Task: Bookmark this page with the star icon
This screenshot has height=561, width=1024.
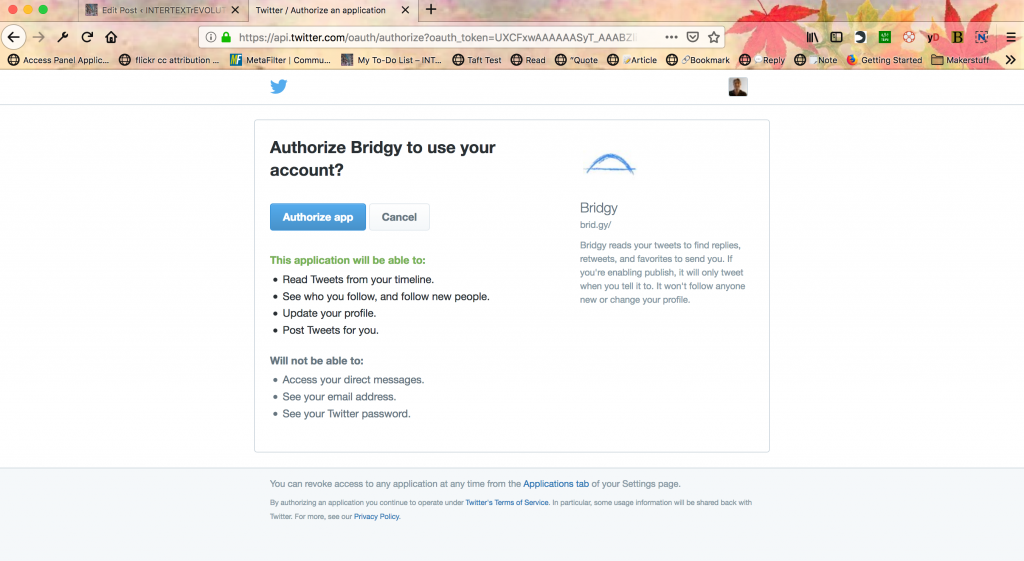Action: [714, 37]
